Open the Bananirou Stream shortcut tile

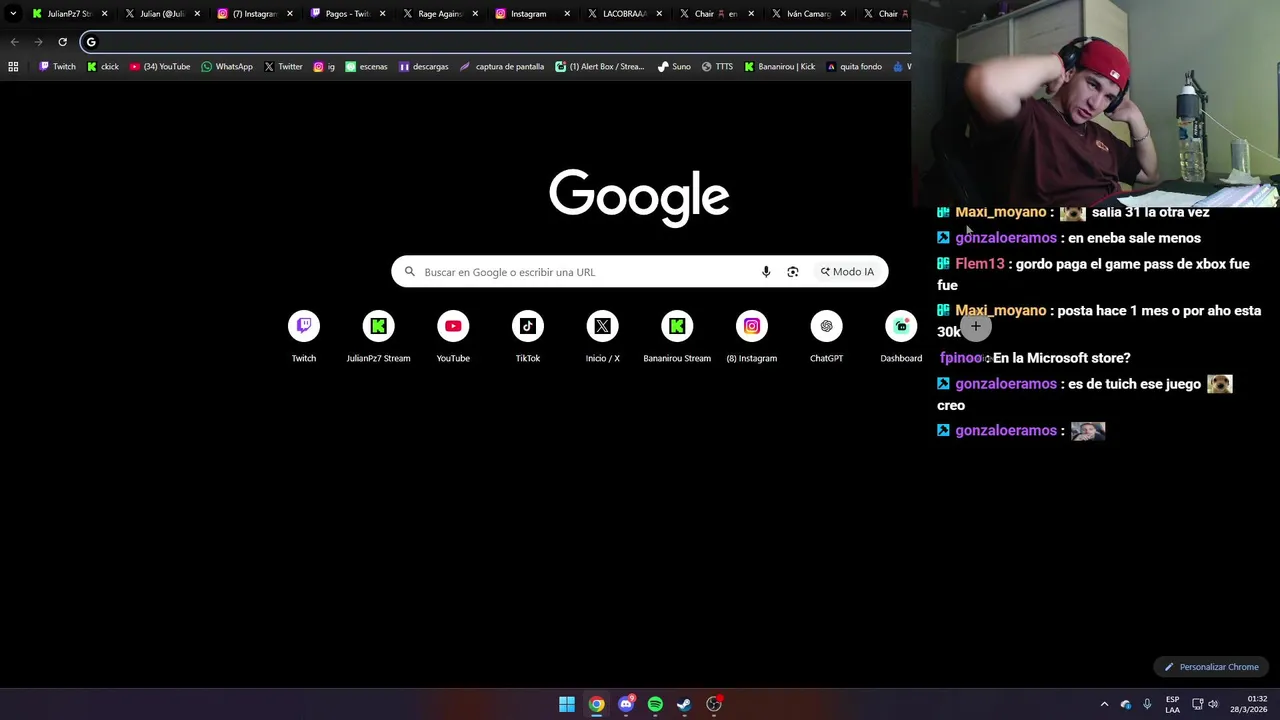point(677,337)
